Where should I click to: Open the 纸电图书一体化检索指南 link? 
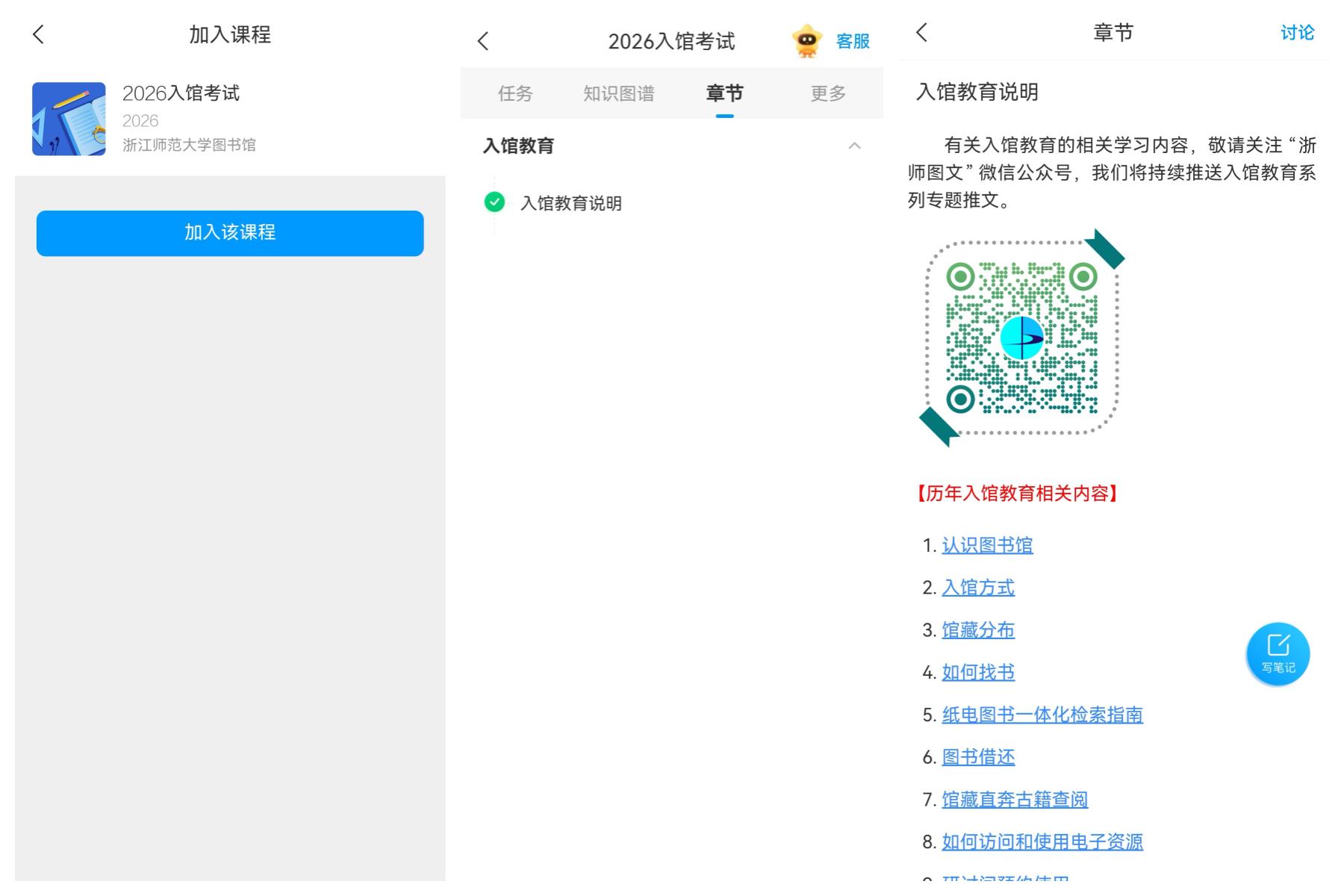click(1042, 715)
